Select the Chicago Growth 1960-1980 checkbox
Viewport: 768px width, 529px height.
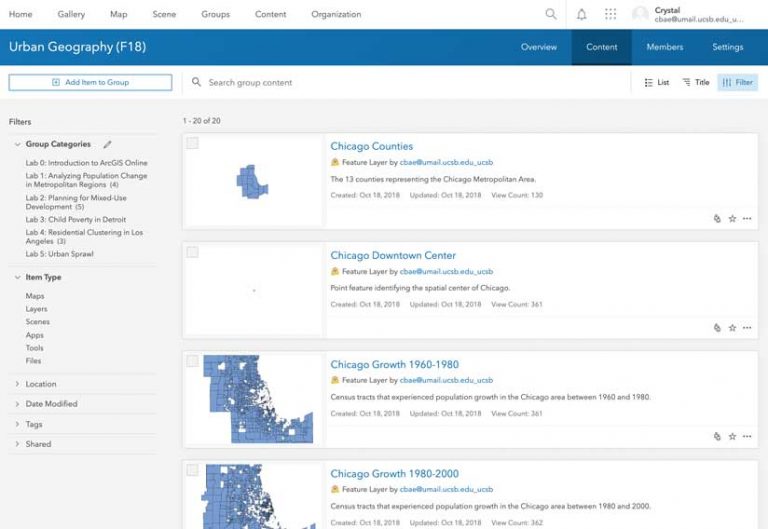(x=192, y=361)
